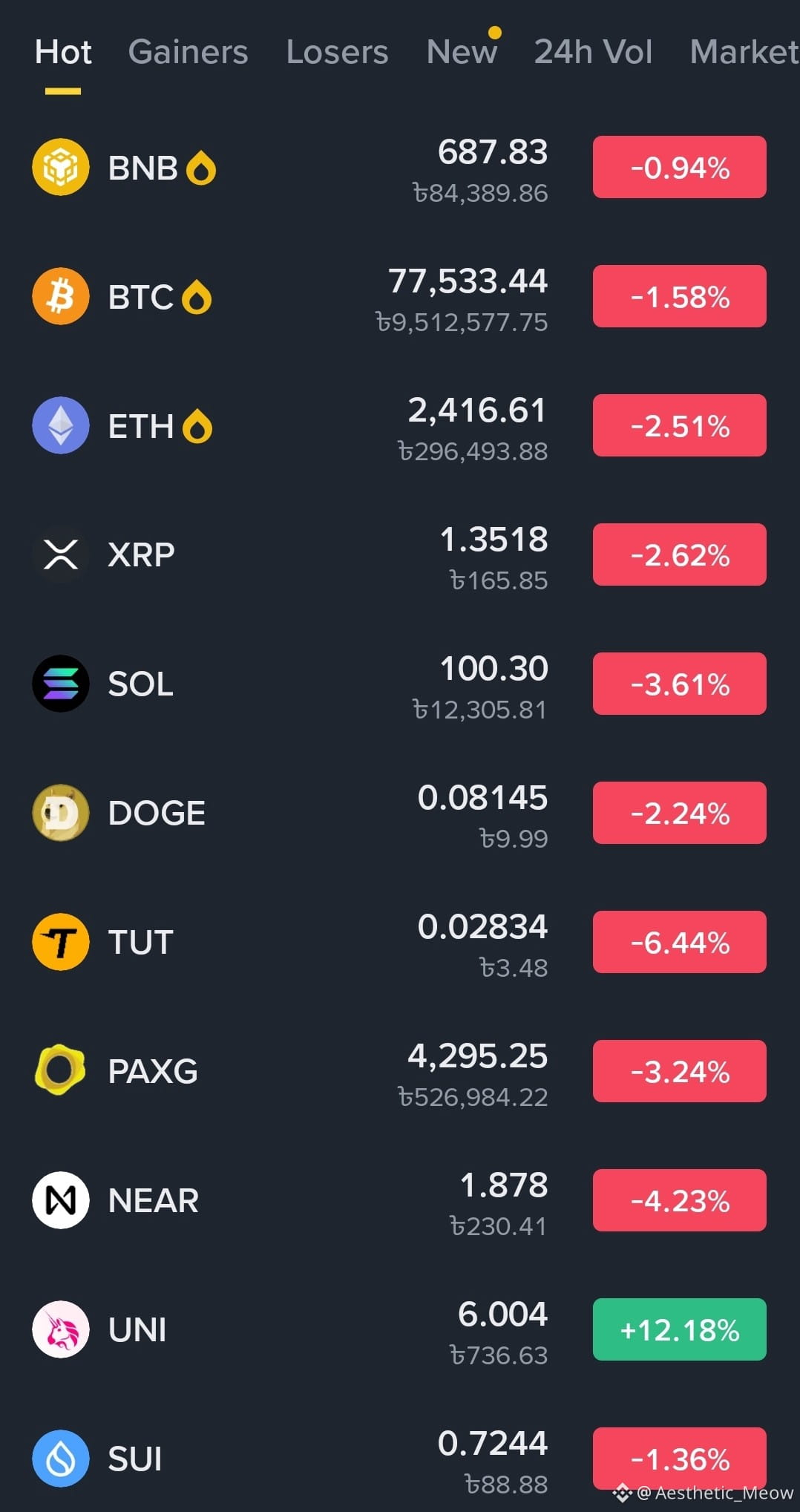The width and height of the screenshot is (800, 1512).
Task: Tap the hot flame icon beside BNB
Action: click(x=201, y=168)
